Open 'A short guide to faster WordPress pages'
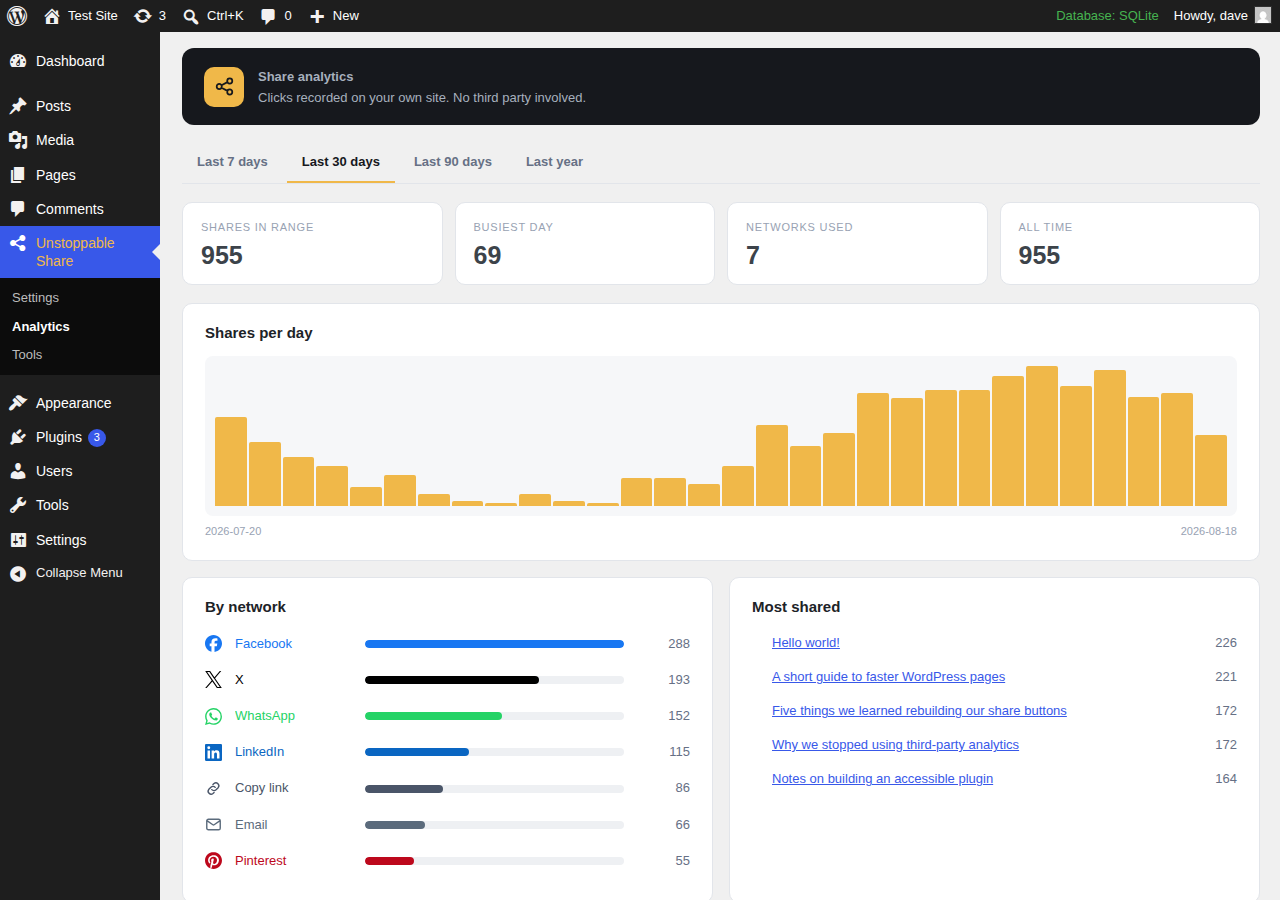This screenshot has height=900, width=1280. 888,677
